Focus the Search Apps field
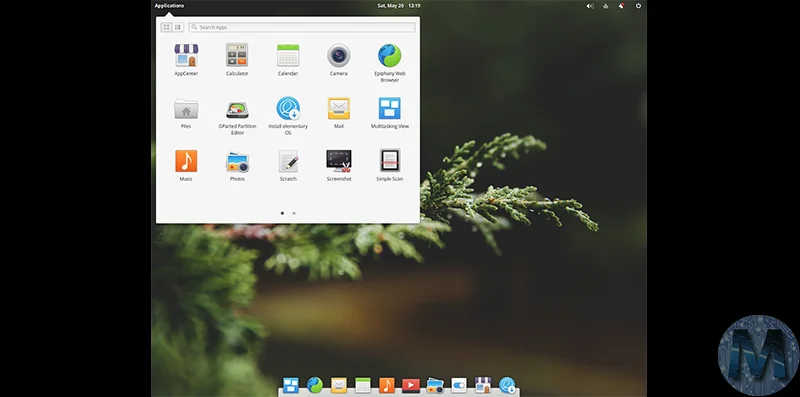 click(302, 27)
